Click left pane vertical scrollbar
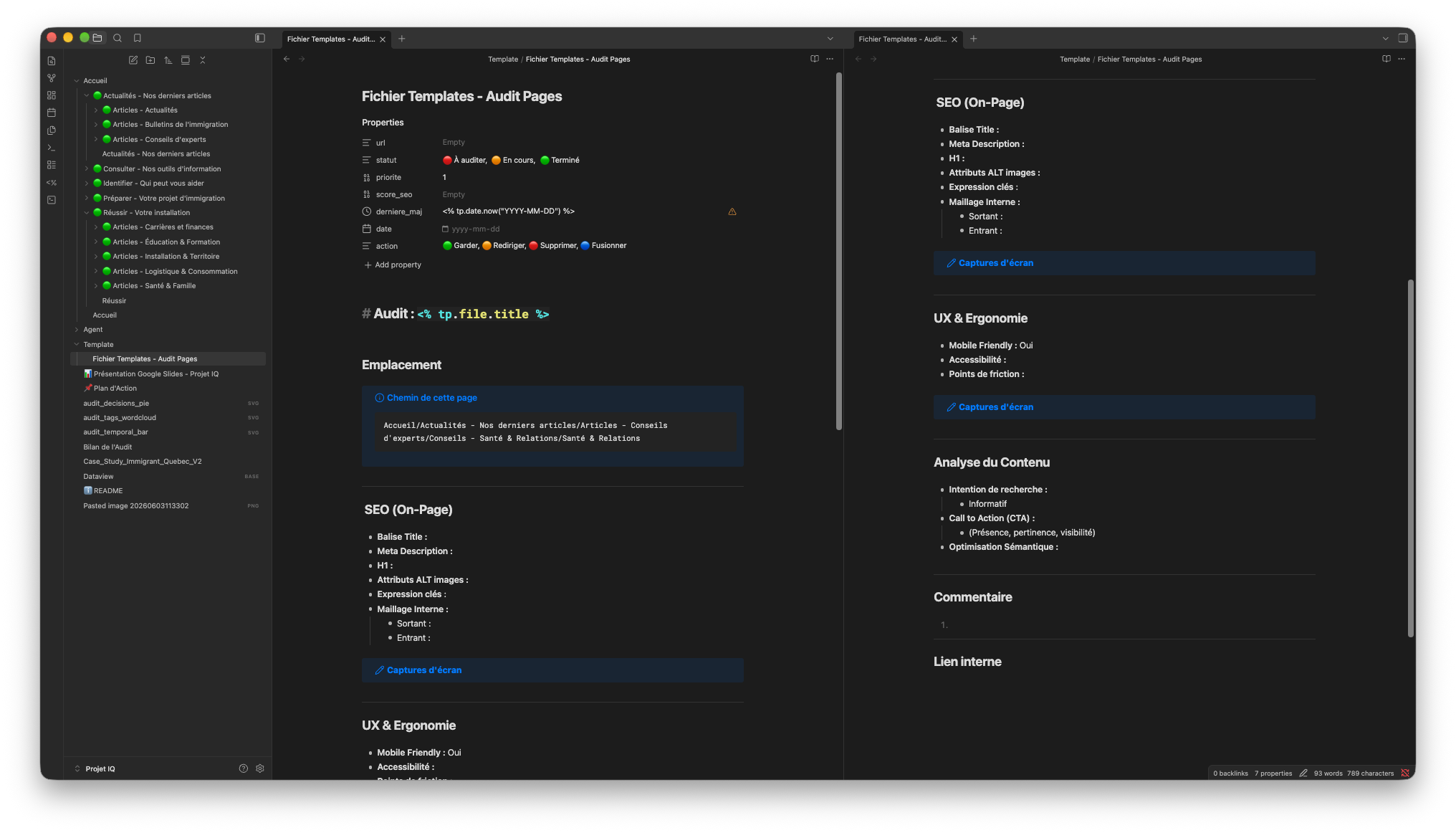1456x833 pixels. click(x=838, y=251)
